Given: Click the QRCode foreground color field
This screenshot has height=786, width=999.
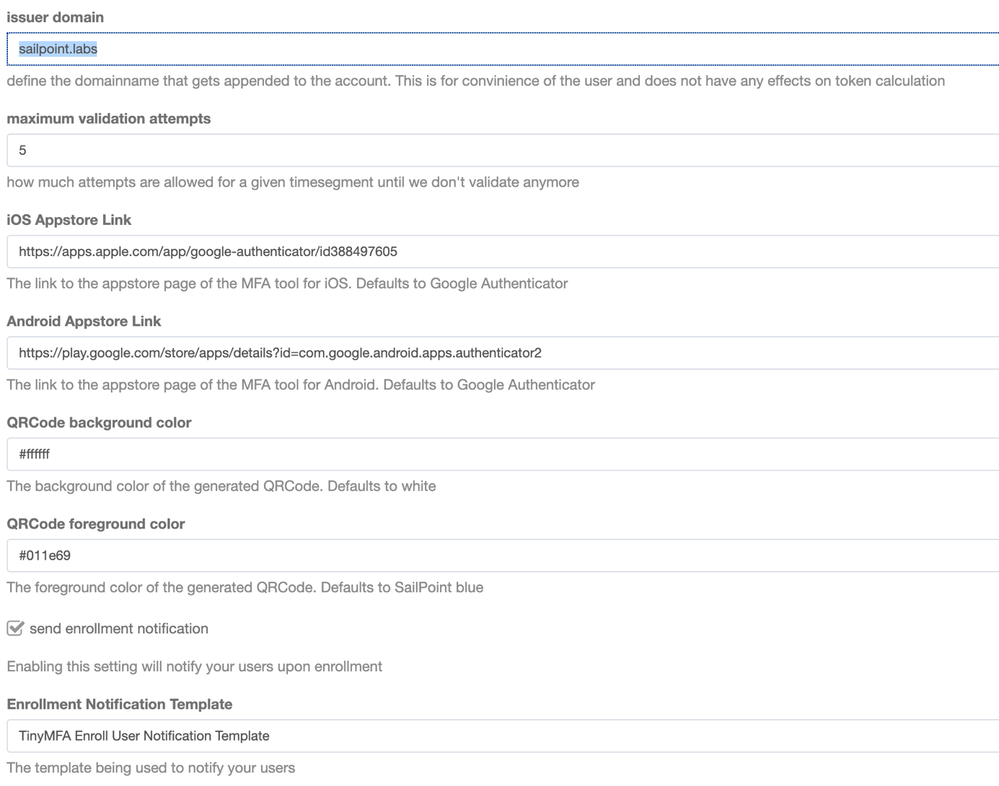Looking at the screenshot, I should pyautogui.click(x=500, y=555).
